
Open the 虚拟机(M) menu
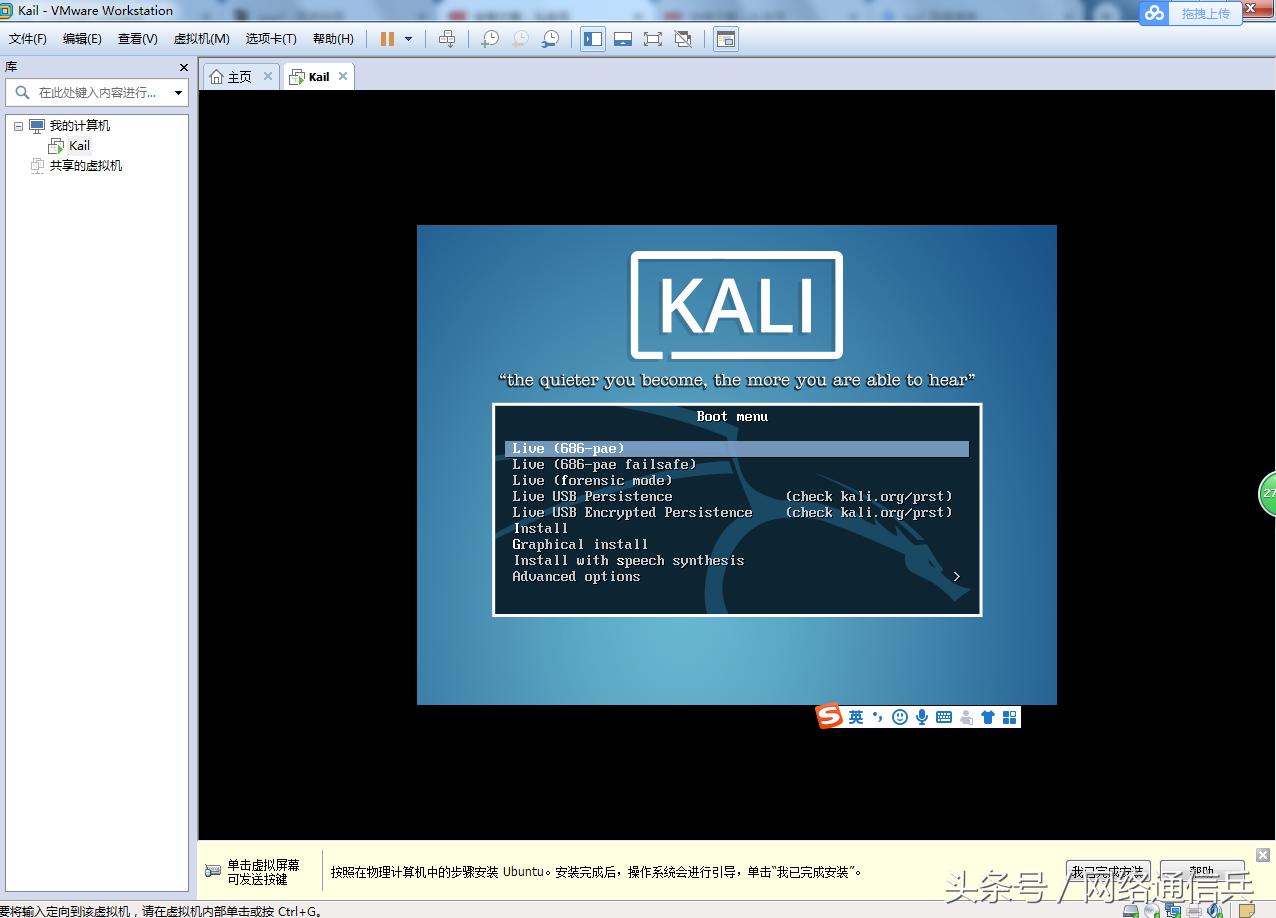[x=201, y=38]
